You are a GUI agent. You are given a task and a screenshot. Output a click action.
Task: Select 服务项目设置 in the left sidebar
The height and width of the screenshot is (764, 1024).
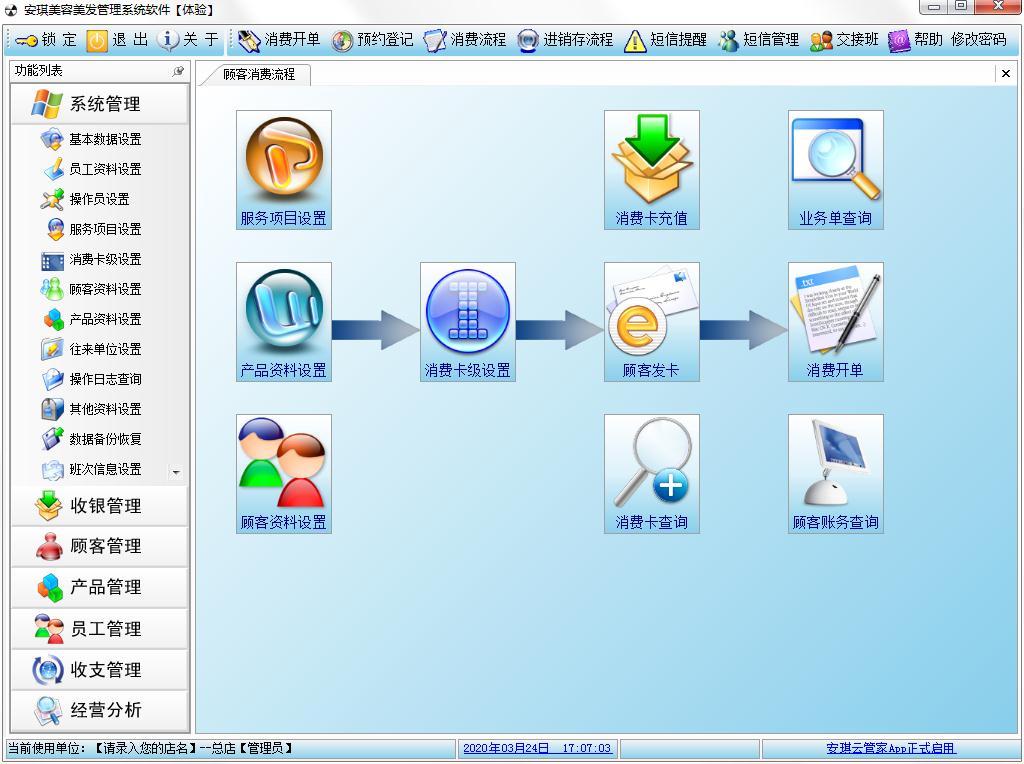pyautogui.click(x=91, y=229)
